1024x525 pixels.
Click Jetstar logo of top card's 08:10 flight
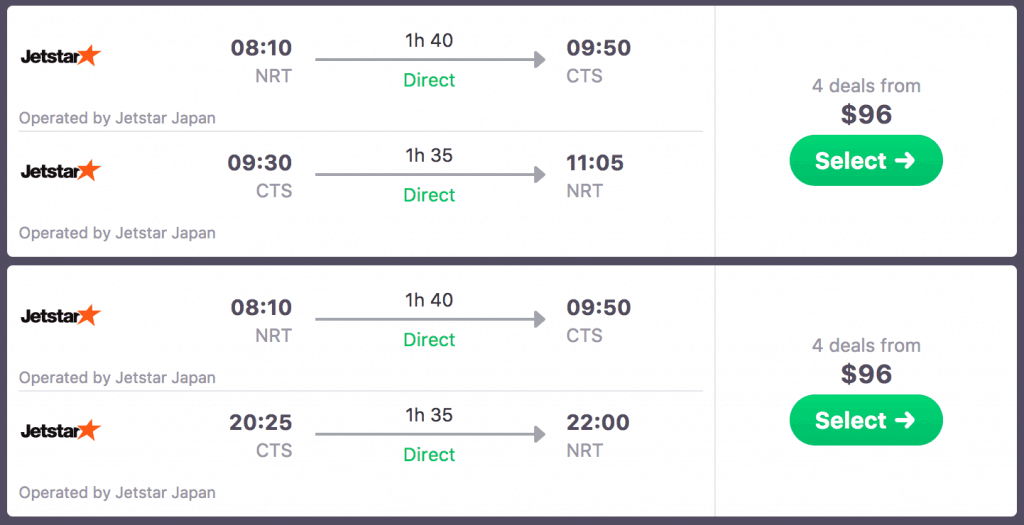61,56
